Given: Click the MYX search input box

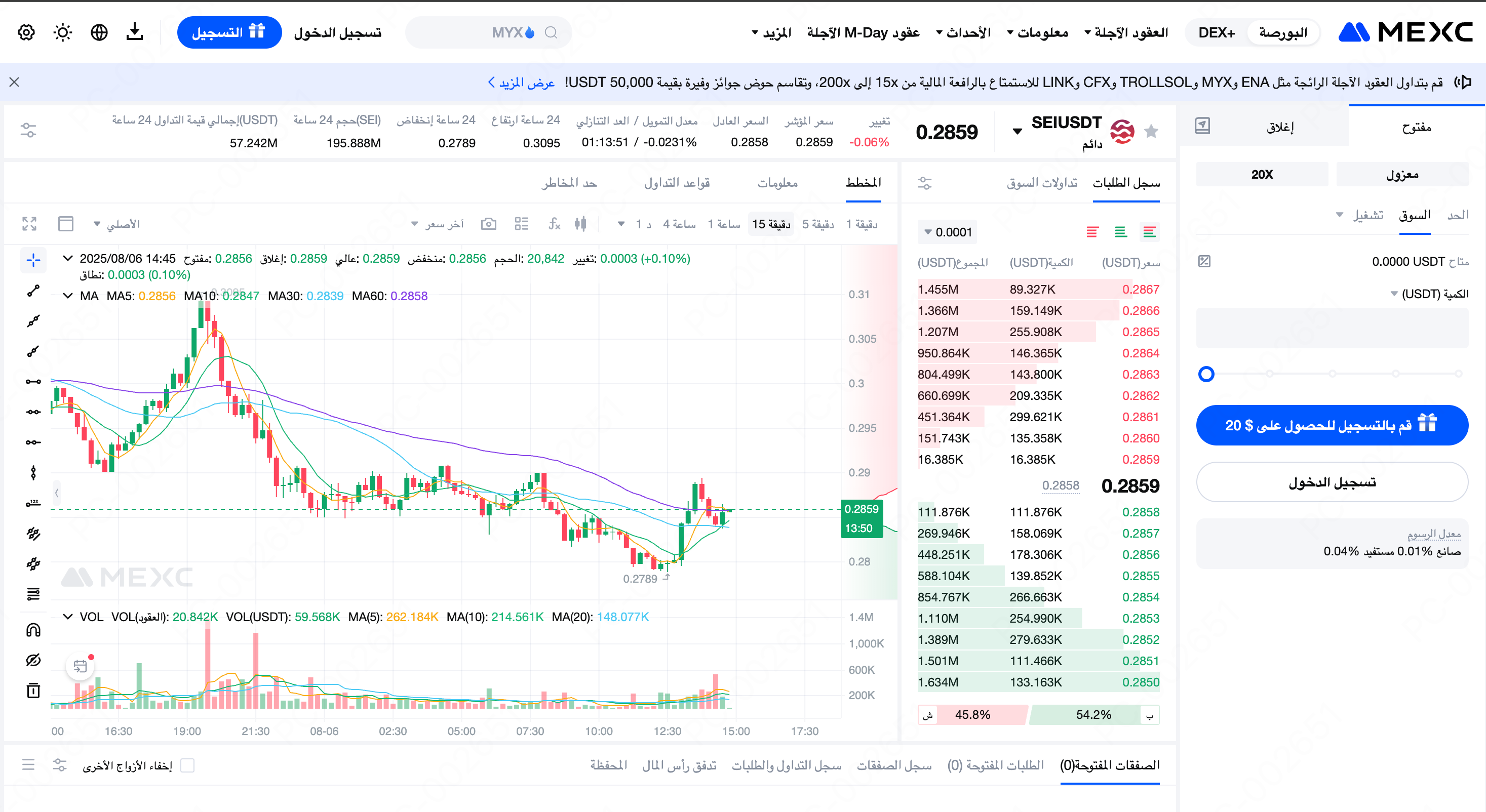Looking at the screenshot, I should pyautogui.click(x=489, y=32).
